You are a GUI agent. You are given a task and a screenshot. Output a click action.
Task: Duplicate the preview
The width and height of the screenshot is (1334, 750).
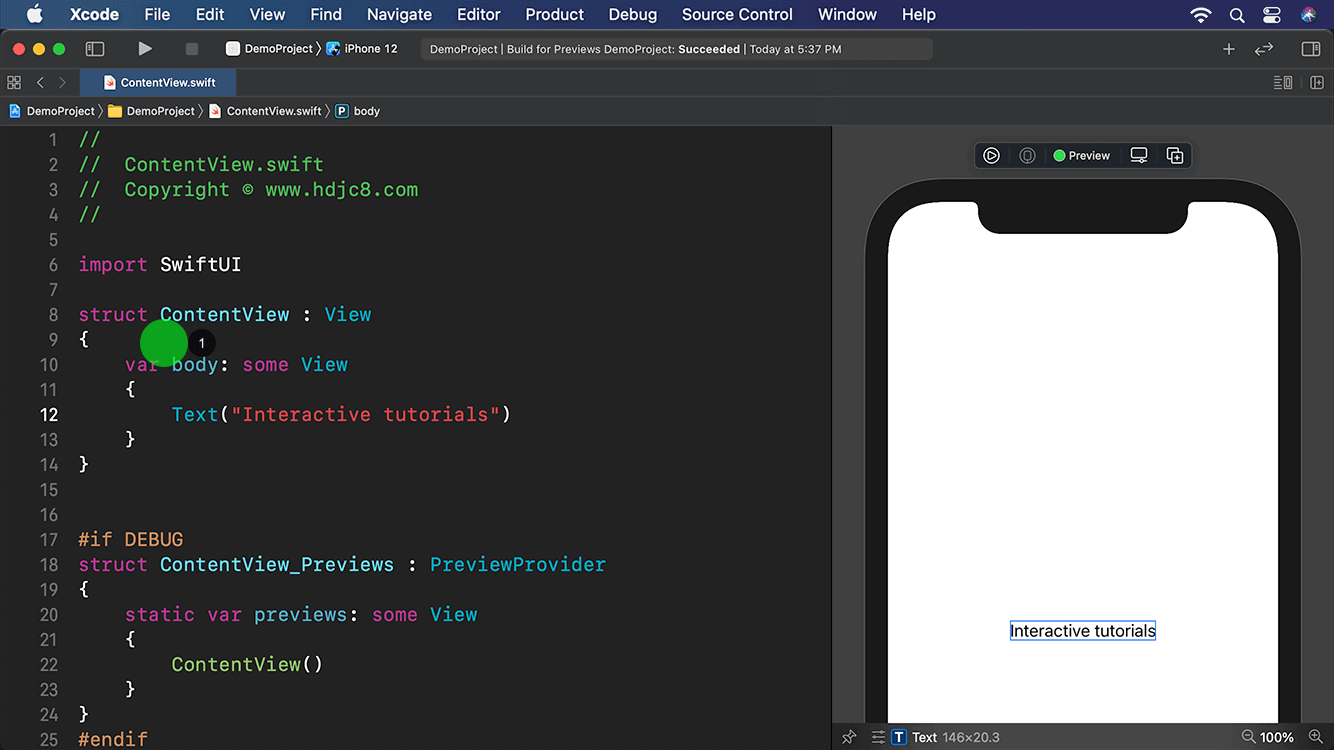[x=1175, y=155]
